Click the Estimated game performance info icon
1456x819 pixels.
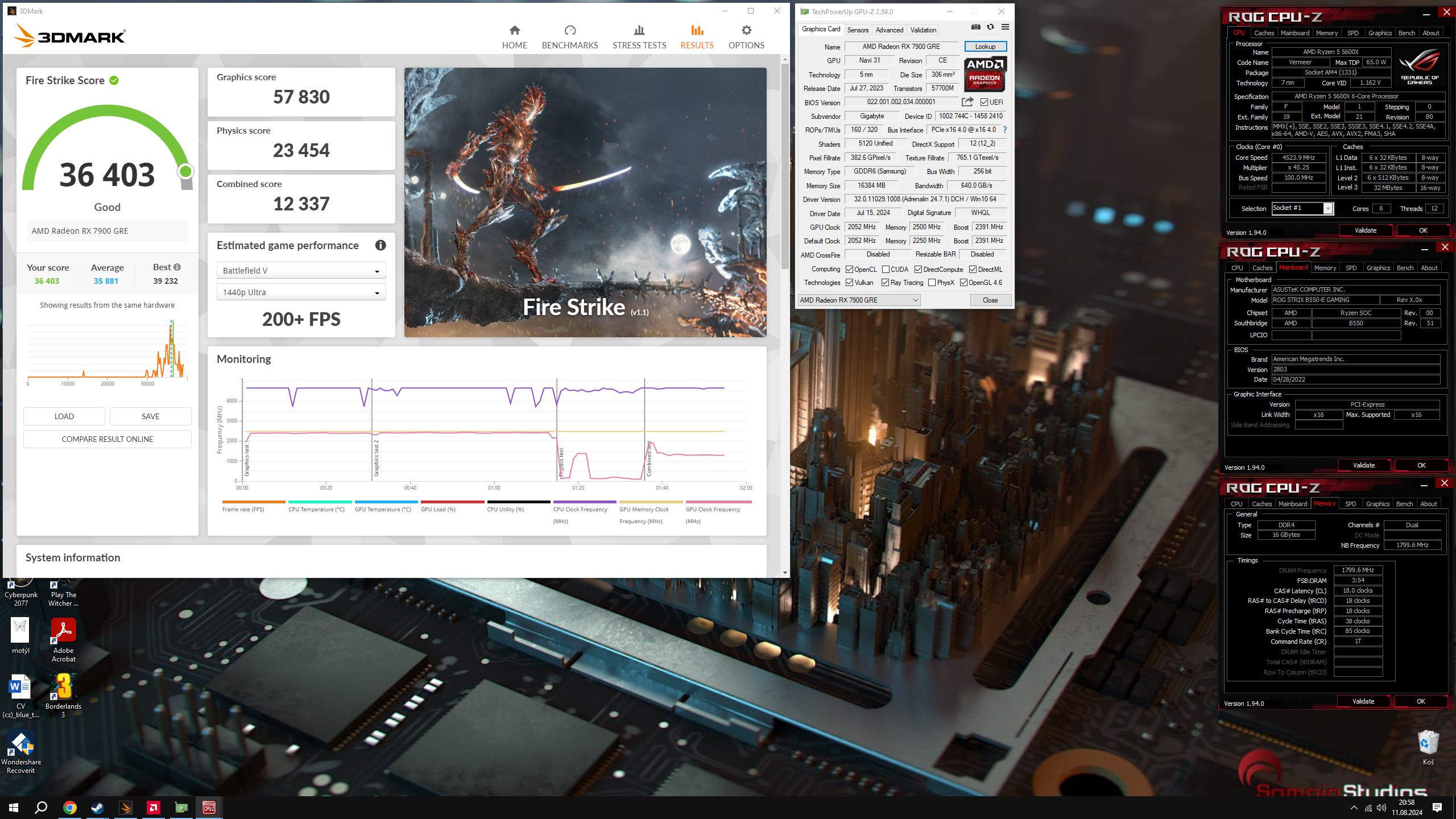380,245
